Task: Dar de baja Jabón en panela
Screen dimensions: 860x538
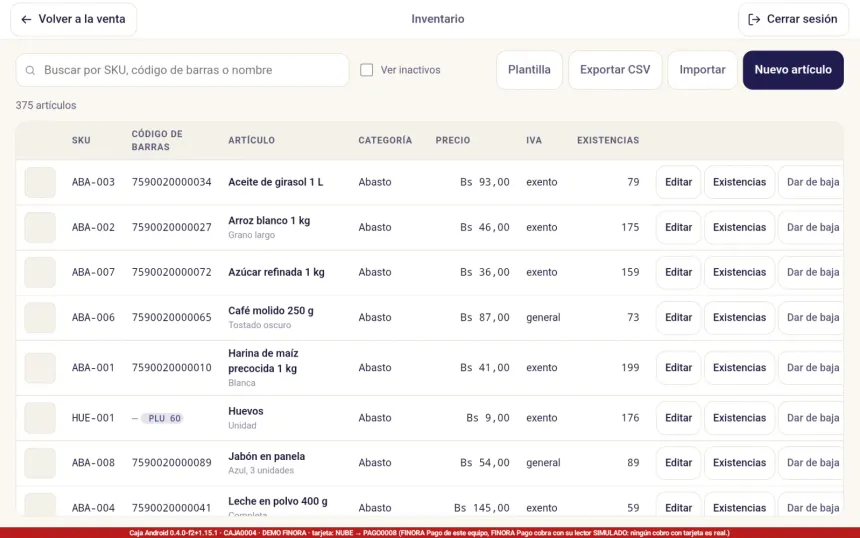Action: click(x=811, y=463)
